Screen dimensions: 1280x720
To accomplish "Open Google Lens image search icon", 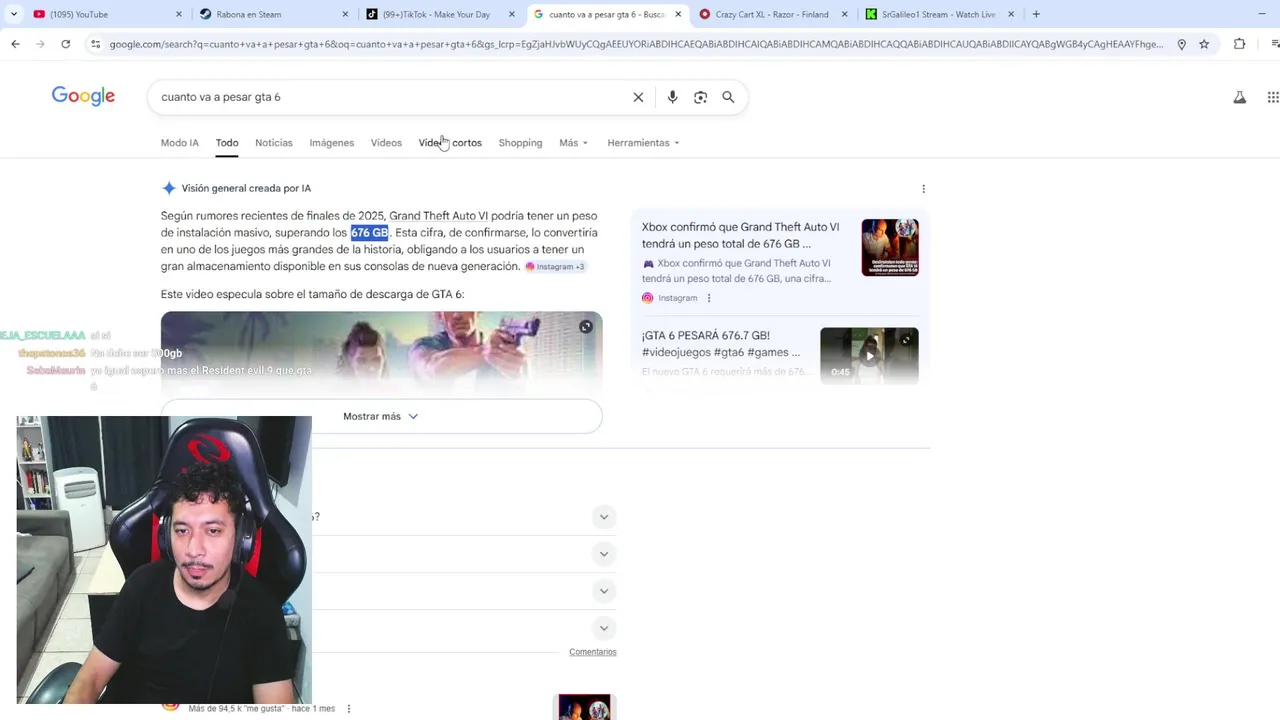I will 700,97.
